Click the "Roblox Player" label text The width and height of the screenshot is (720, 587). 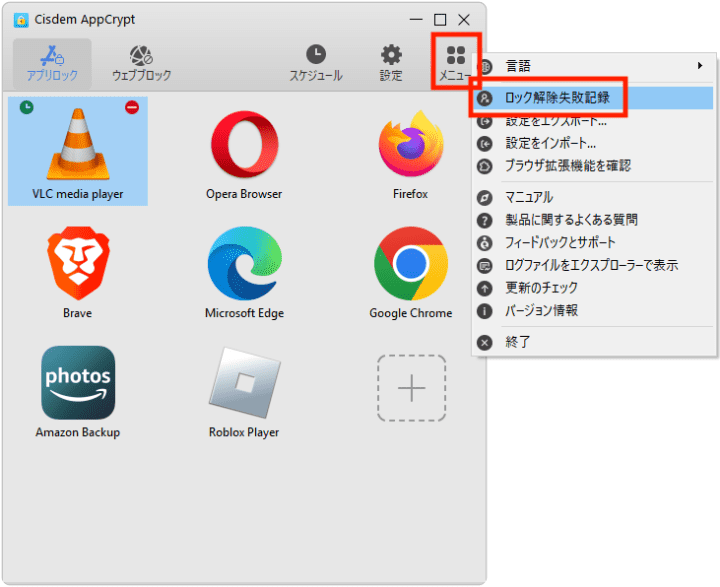pyautogui.click(x=244, y=432)
